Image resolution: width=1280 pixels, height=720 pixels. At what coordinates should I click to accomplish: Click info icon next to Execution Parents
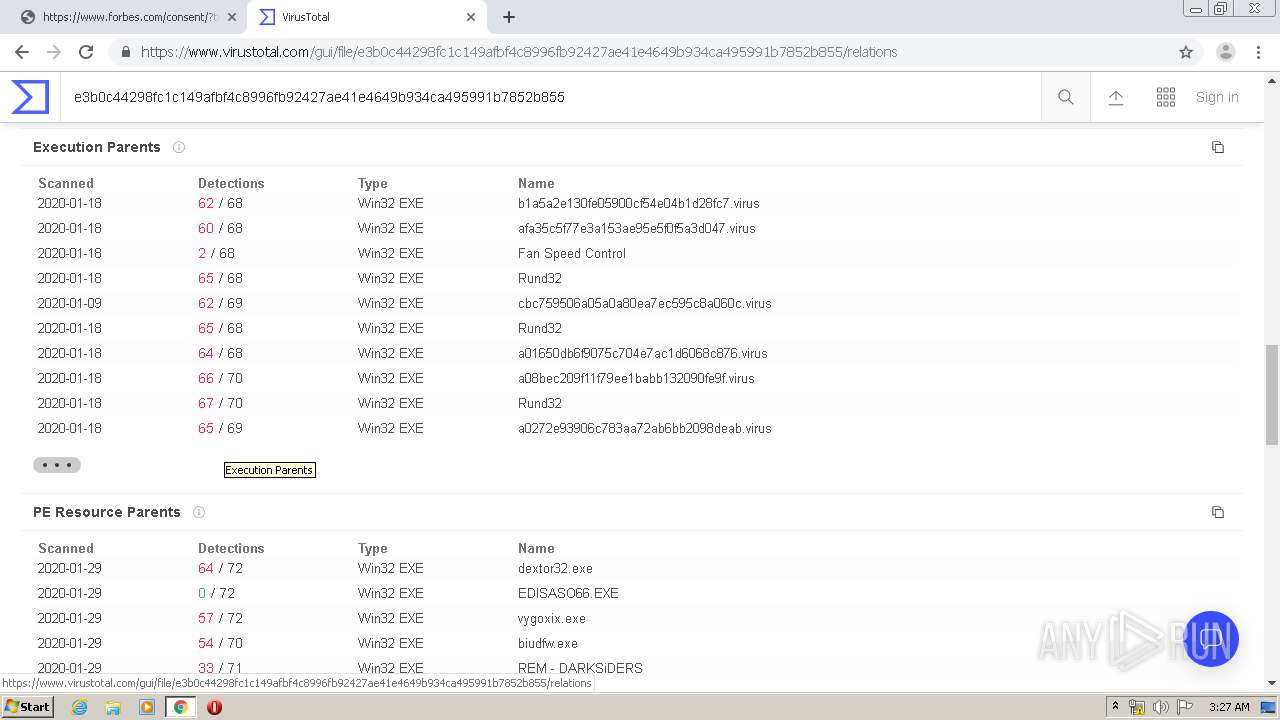click(x=179, y=147)
